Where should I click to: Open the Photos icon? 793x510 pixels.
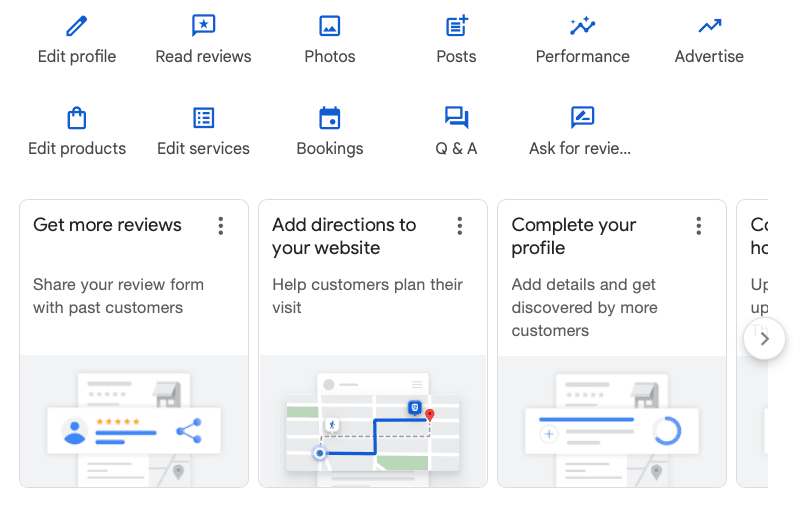pyautogui.click(x=329, y=26)
